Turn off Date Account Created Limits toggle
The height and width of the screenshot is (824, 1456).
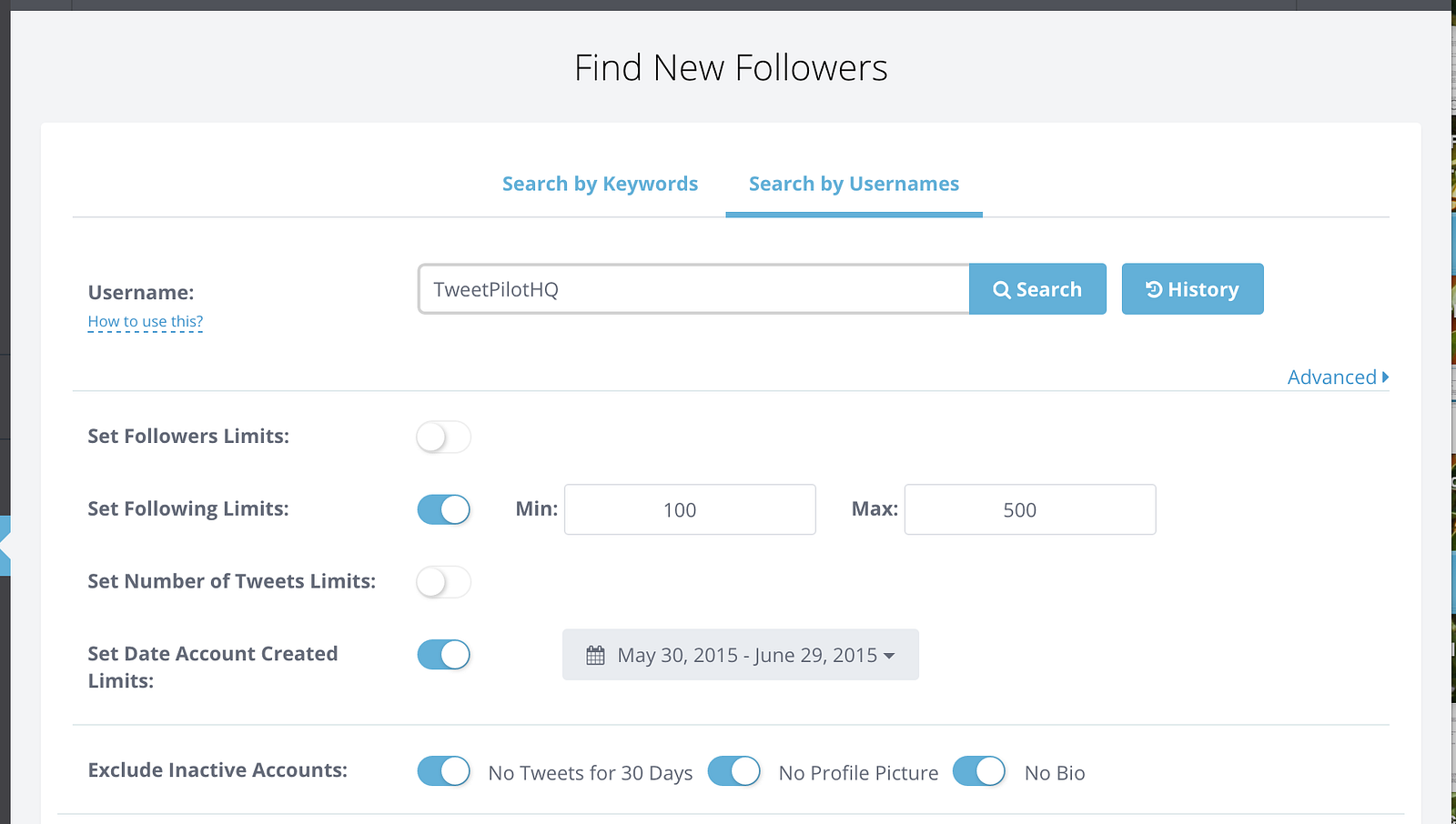[443, 655]
